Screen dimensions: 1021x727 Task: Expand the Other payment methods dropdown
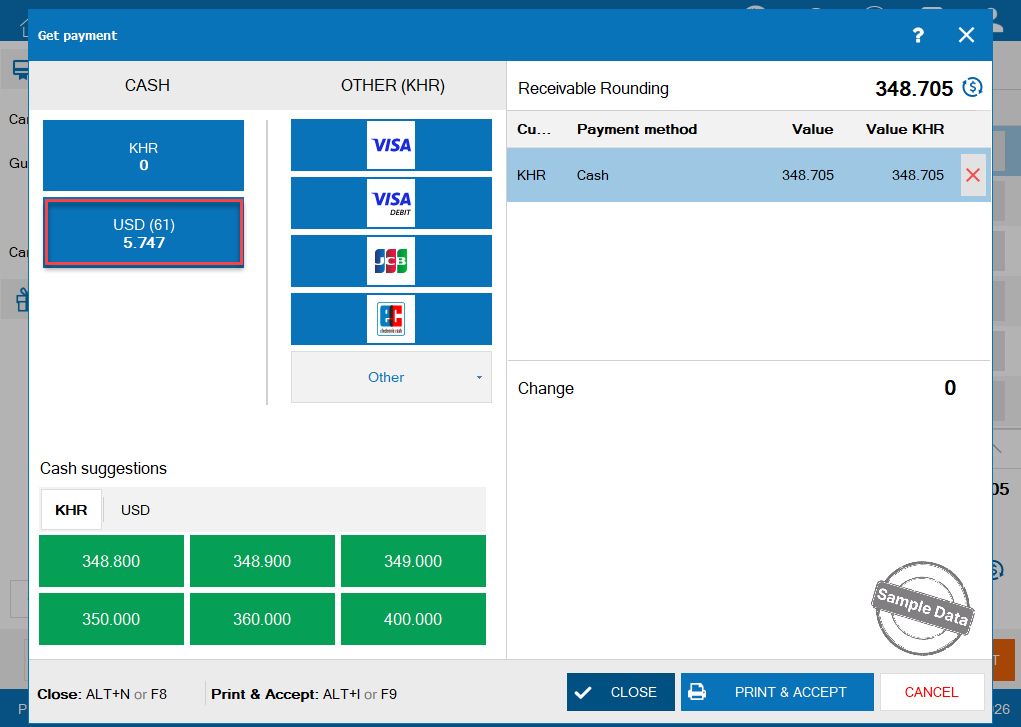pos(391,377)
